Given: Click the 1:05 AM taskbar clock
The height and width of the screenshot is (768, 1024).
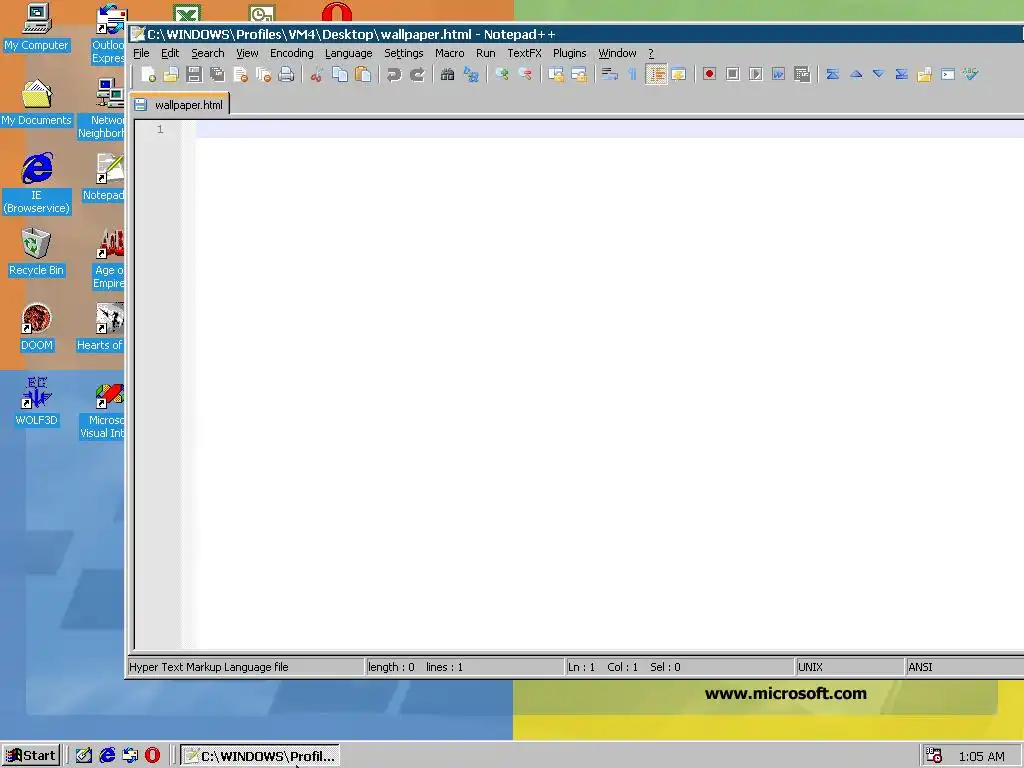Looking at the screenshot, I should [981, 756].
